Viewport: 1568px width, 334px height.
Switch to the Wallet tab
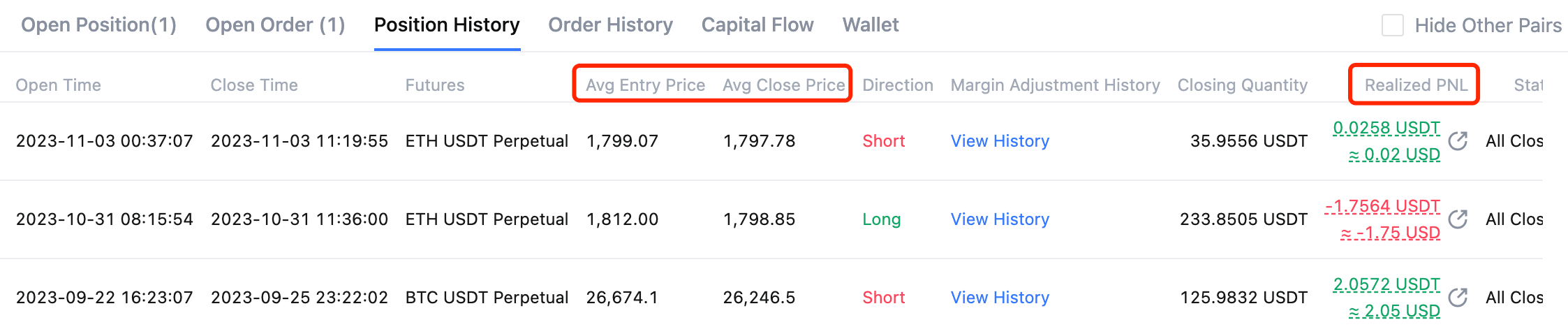click(x=871, y=25)
